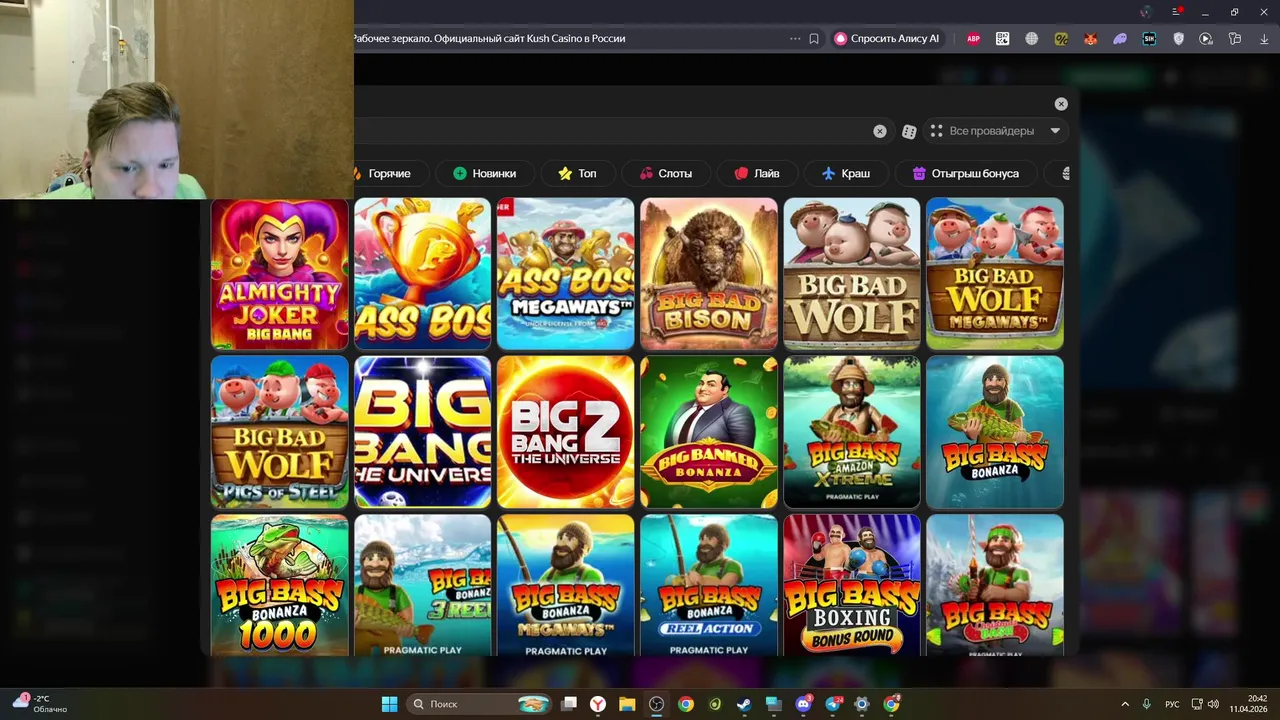Open the browser hamburger menu with red dot
Viewport: 1280px width, 720px height.
pyautogui.click(x=1177, y=12)
